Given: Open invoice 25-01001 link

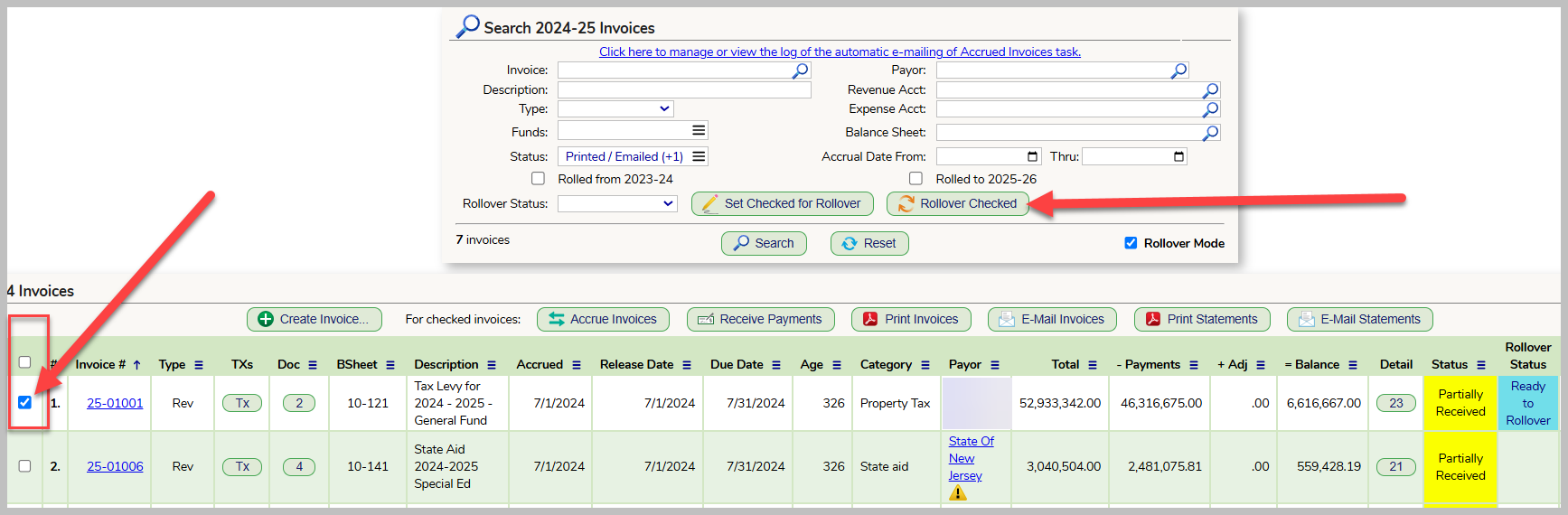Looking at the screenshot, I should [115, 403].
